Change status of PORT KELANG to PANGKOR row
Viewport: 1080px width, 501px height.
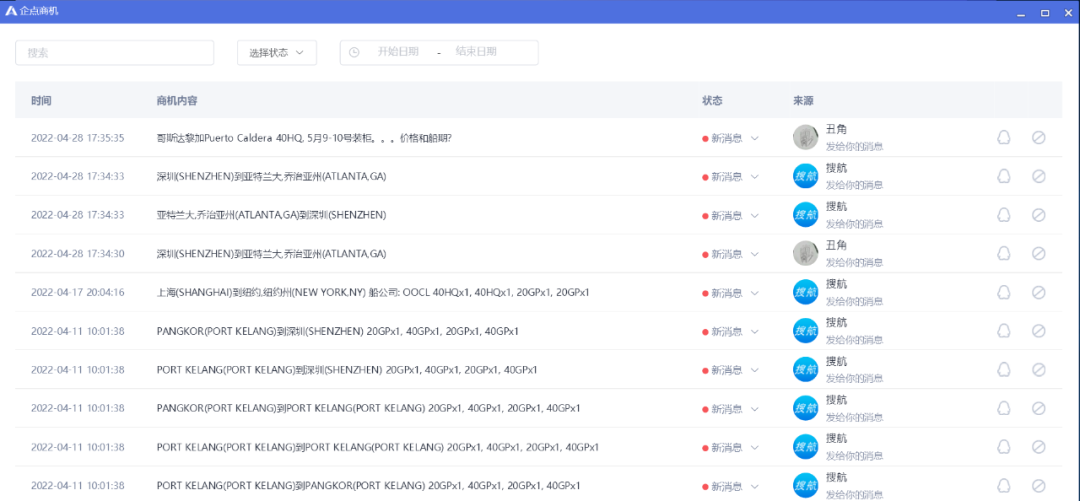pos(754,485)
